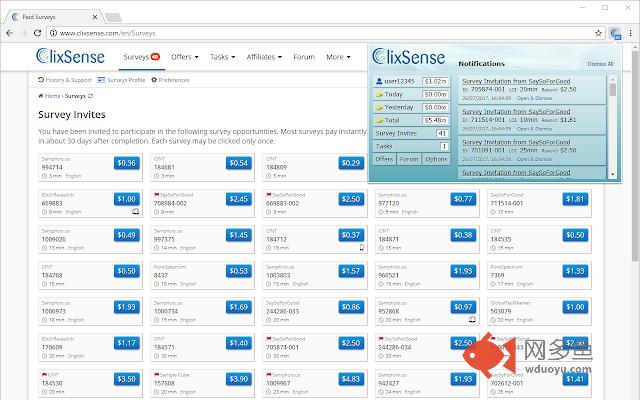Click the $3.90 button for survey 157608
640x400 pixels.
point(238,379)
